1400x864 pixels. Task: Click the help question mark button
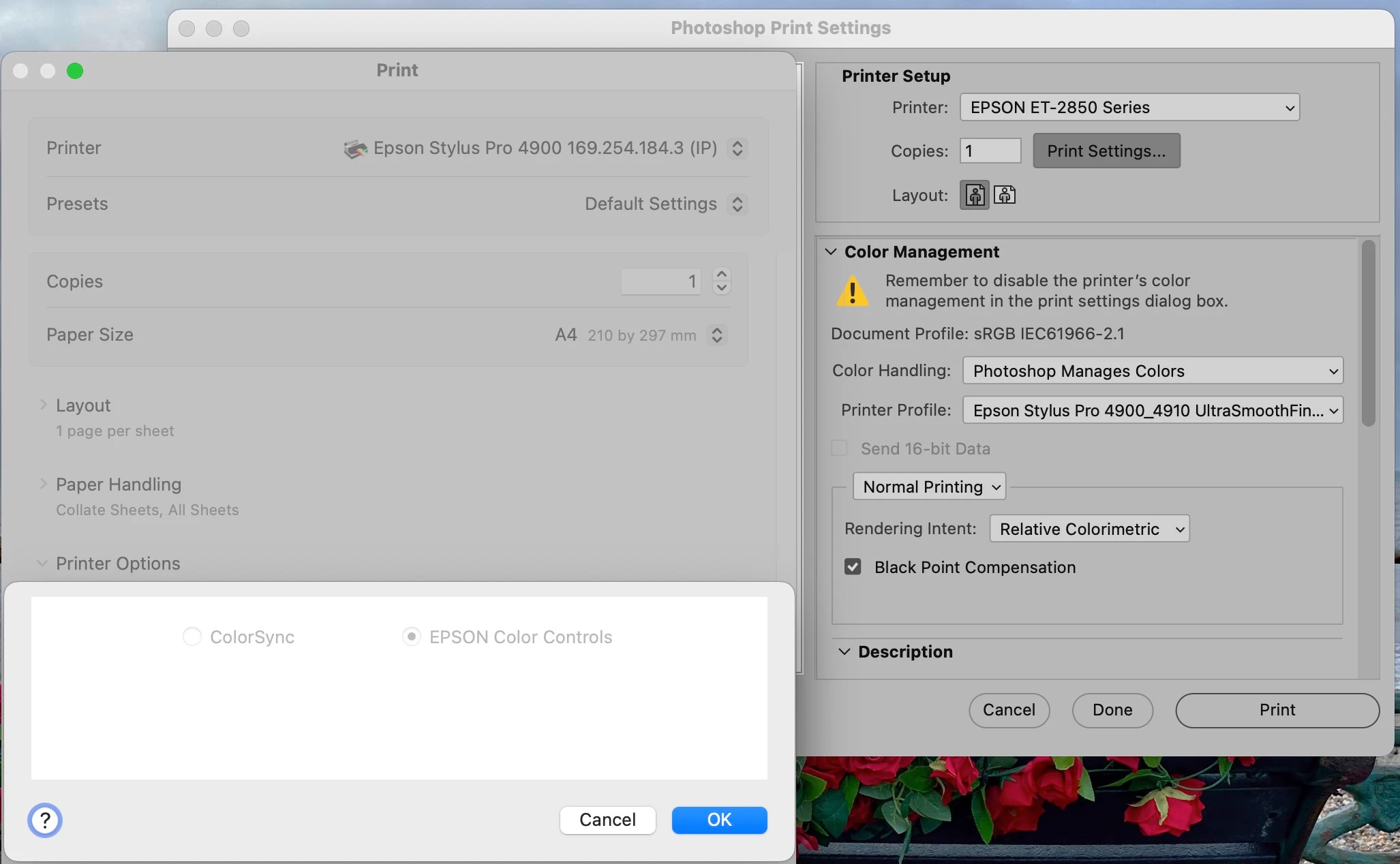45,820
